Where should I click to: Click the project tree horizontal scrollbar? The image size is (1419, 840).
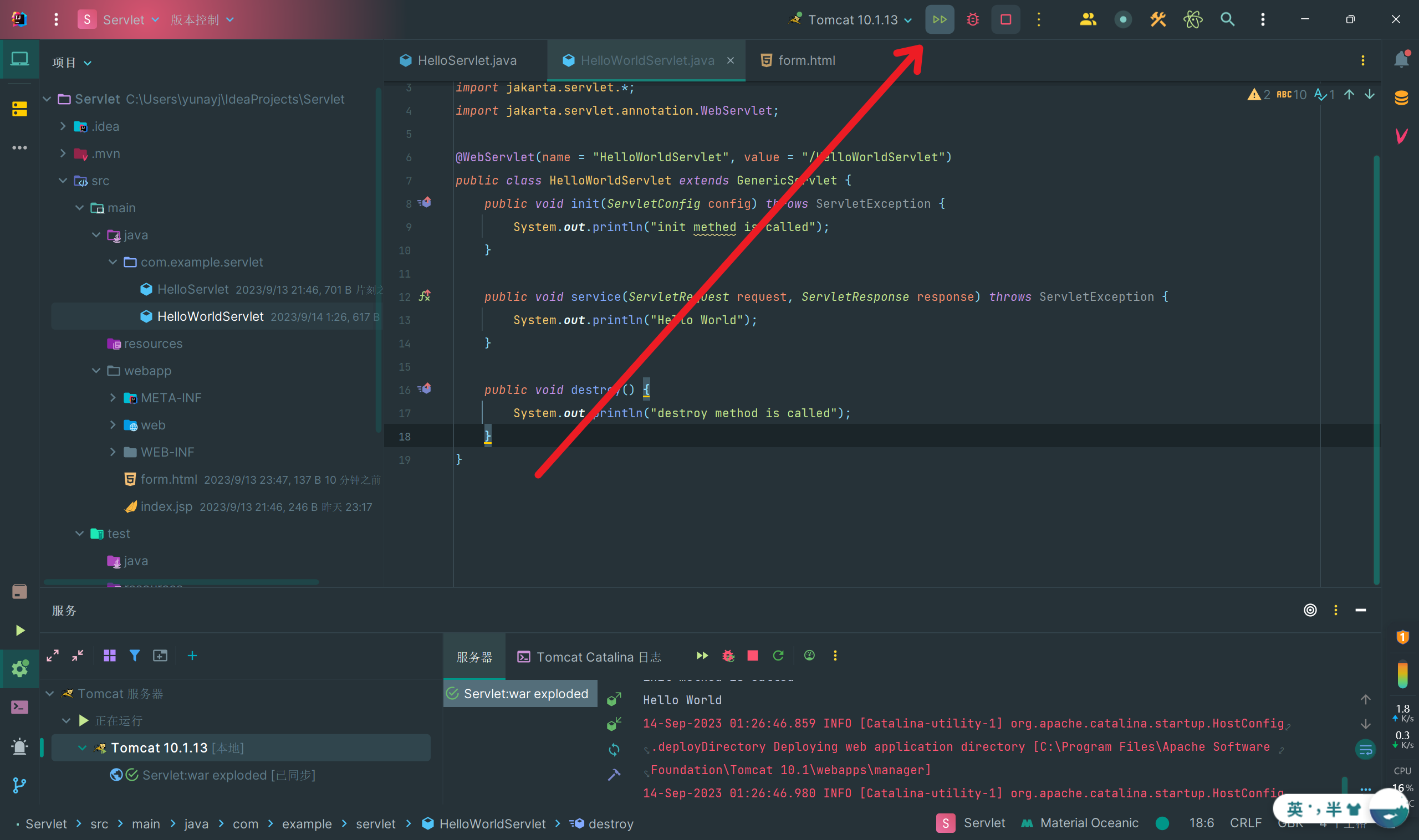(181, 581)
